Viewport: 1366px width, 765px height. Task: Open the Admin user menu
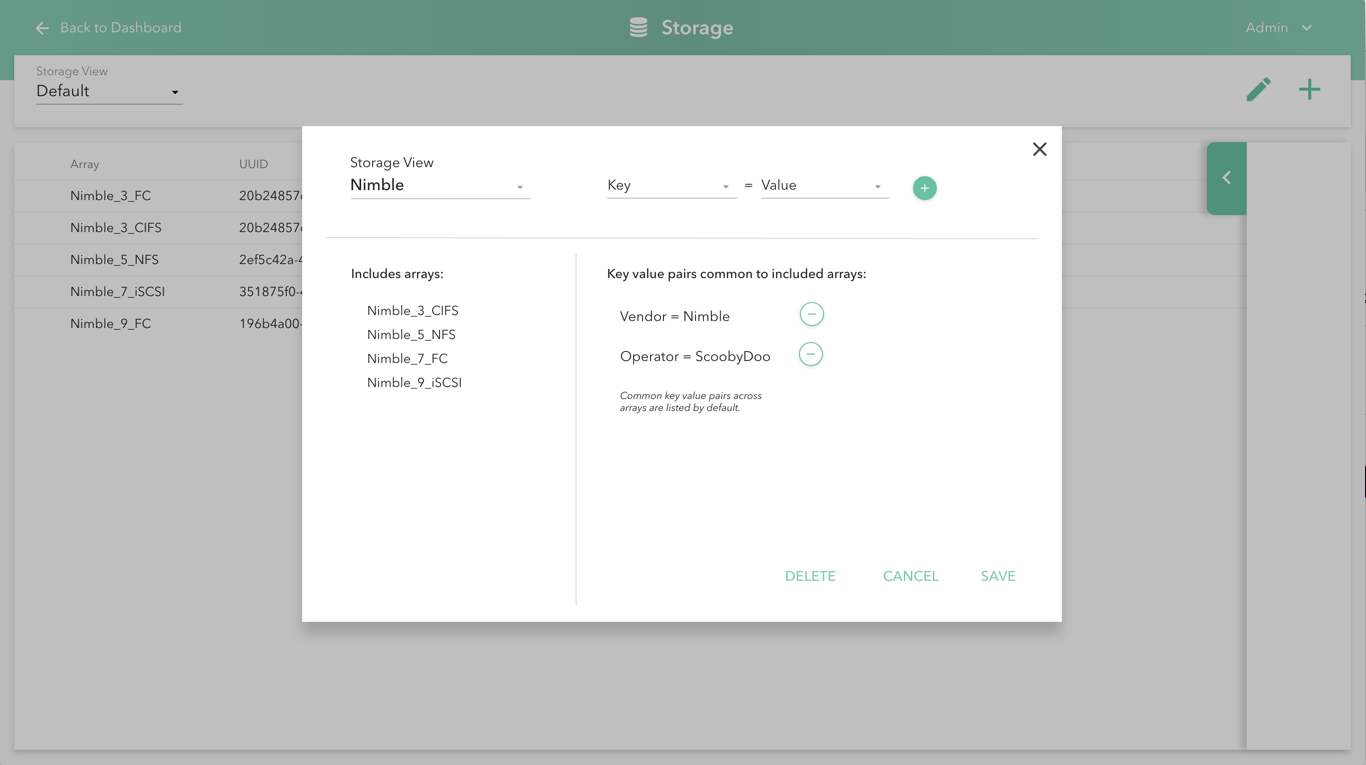pyautogui.click(x=1279, y=28)
